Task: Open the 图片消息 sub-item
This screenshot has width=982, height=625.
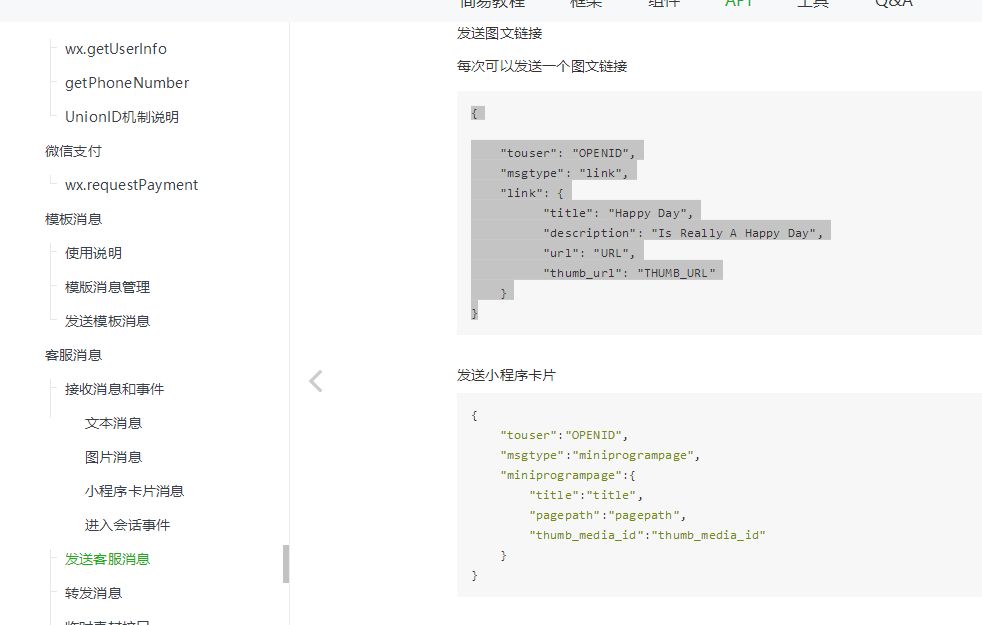Action: coord(113,457)
